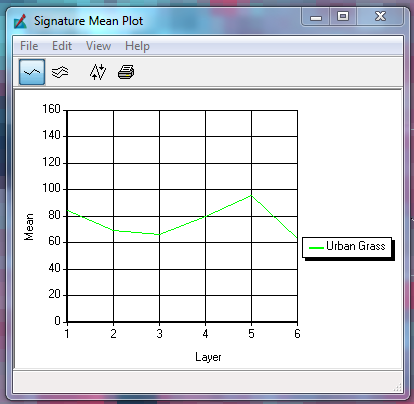
Task: Print the plot with printer icon
Action: point(126,72)
